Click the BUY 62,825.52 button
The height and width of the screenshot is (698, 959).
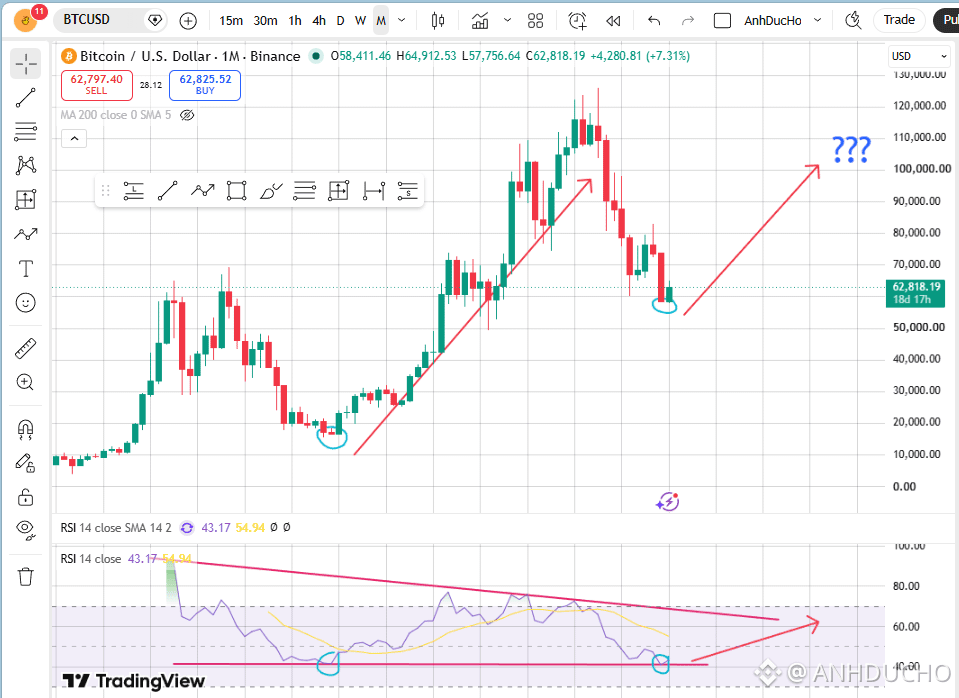coord(205,85)
